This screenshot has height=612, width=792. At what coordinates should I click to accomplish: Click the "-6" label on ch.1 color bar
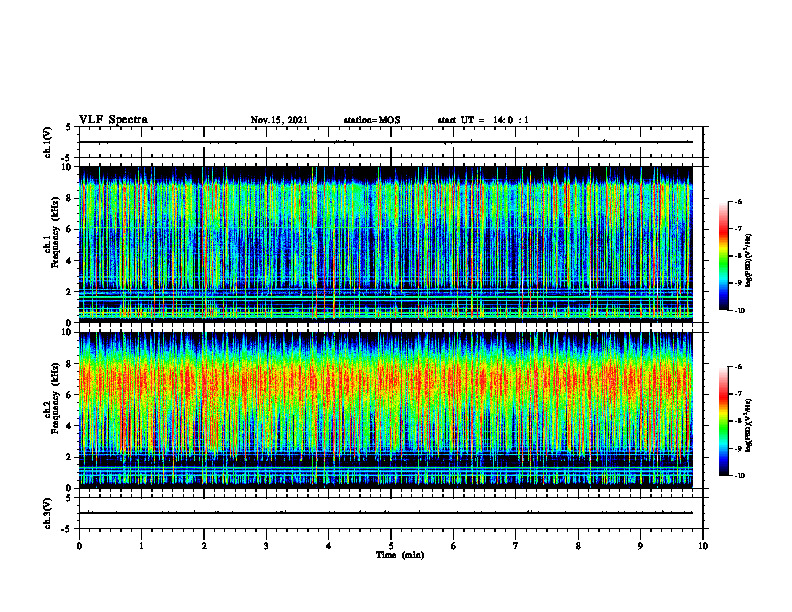pyautogui.click(x=739, y=201)
